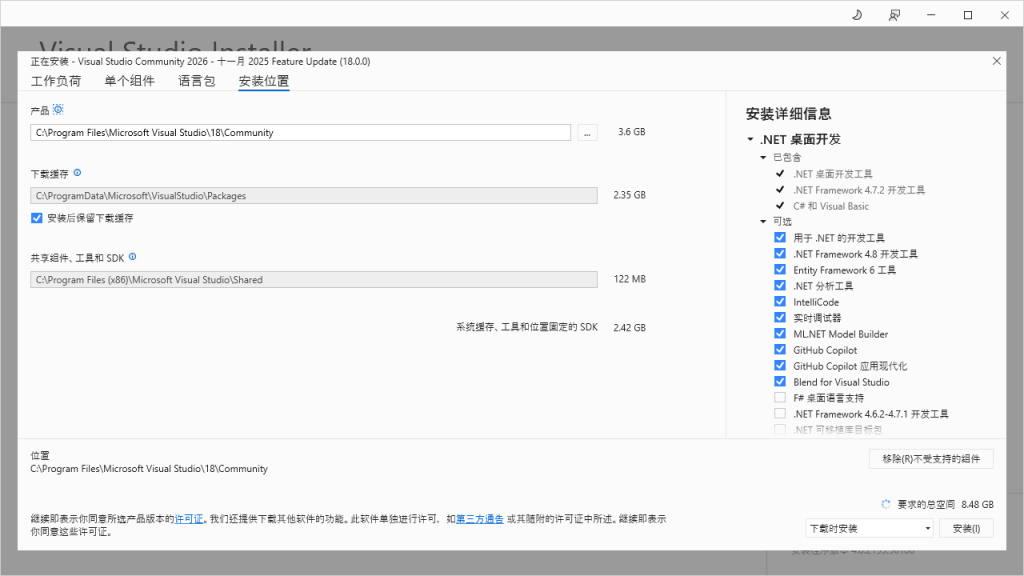Viewport: 1024px width, 576px height.
Task: Collapse the .NET 桌面开发 tree node
Action: click(750, 140)
